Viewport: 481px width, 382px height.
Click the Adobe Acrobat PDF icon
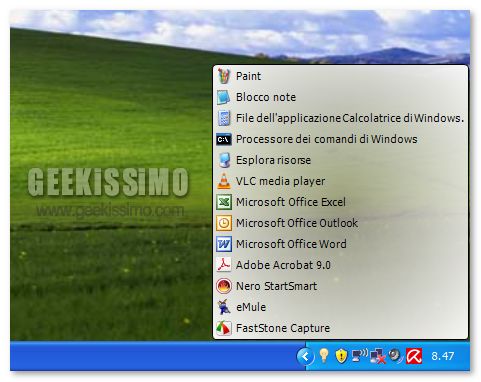224,265
